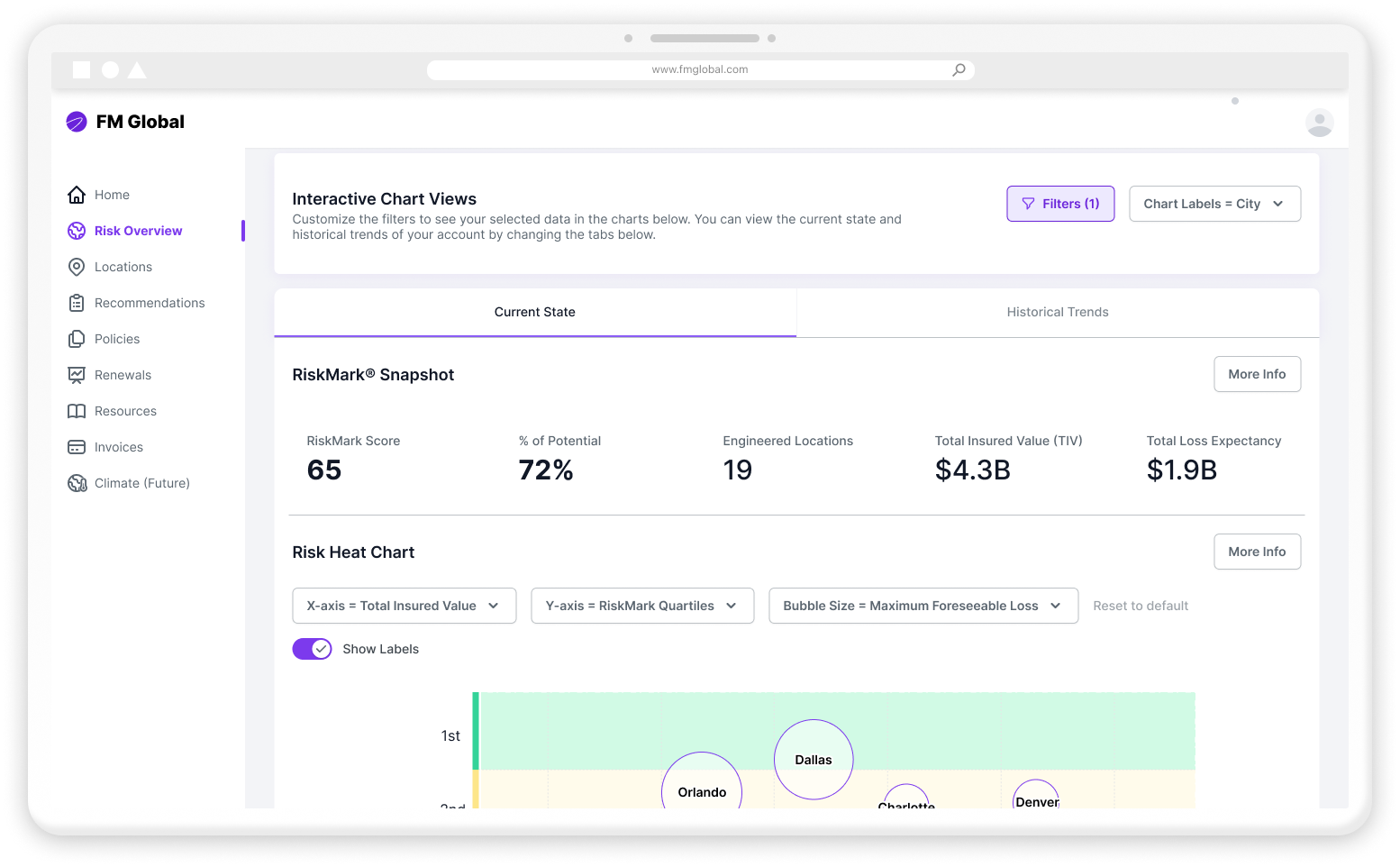Click the Invoices card icon
The image size is (1400, 867).
click(77, 447)
